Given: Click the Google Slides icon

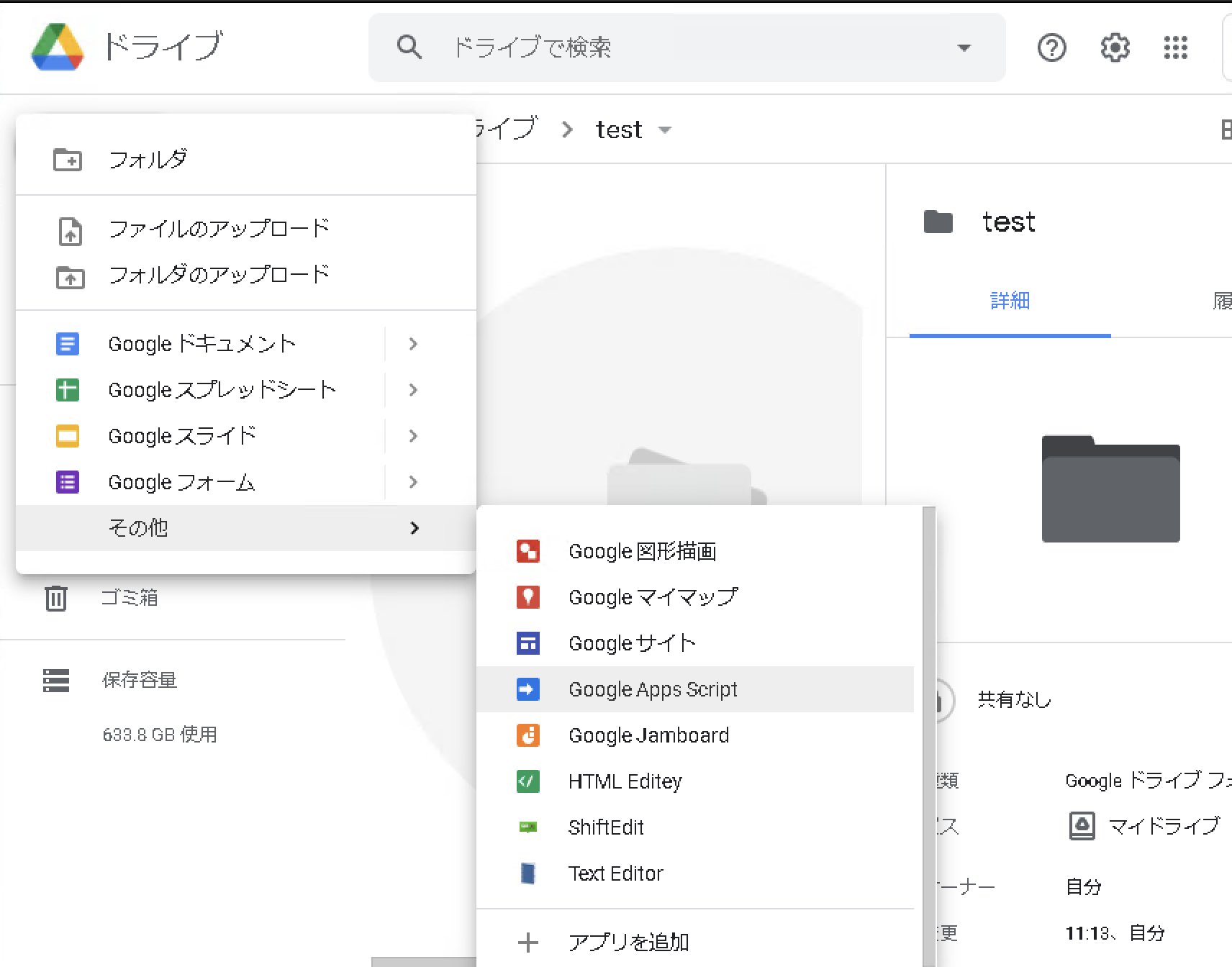Looking at the screenshot, I should (68, 436).
